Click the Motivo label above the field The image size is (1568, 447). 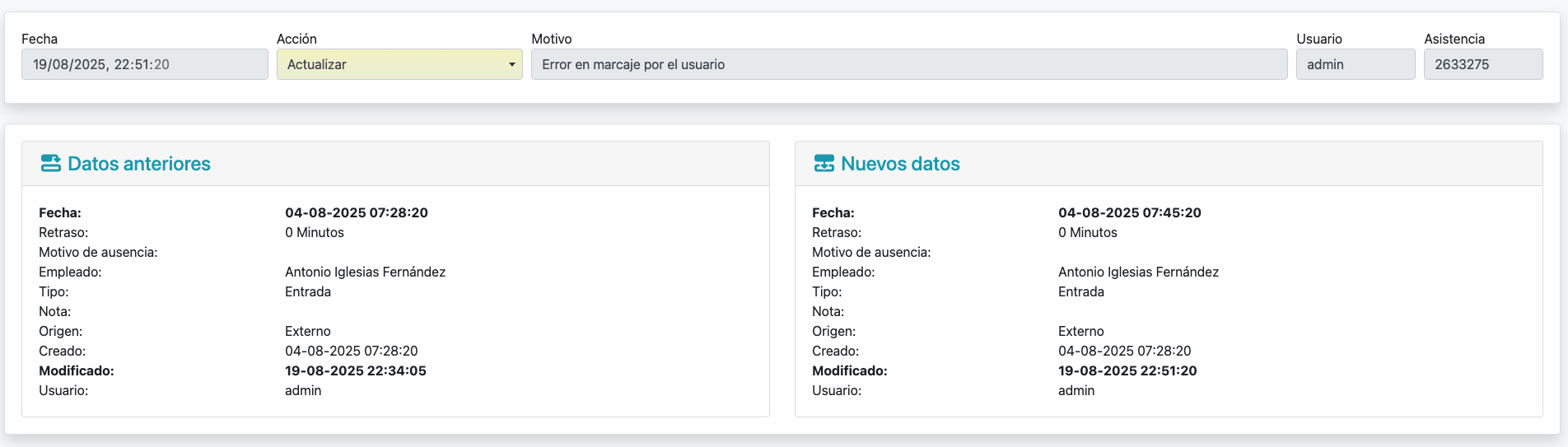551,39
